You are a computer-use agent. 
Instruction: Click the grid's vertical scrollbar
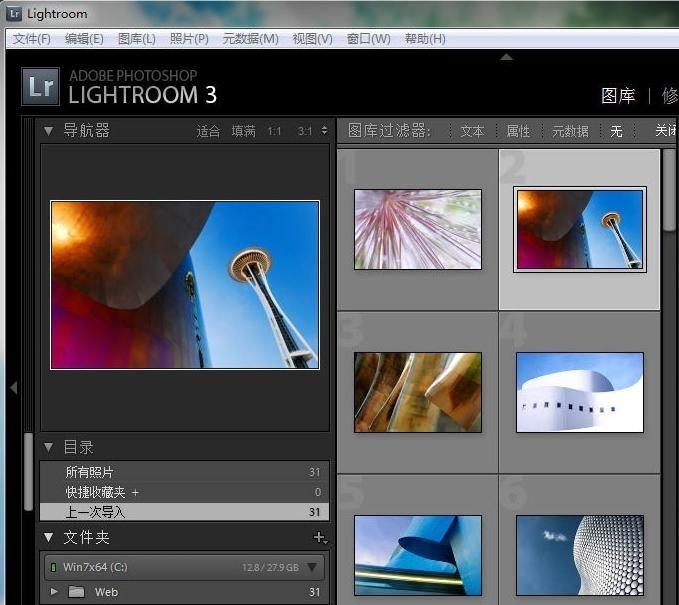pyautogui.click(x=669, y=190)
